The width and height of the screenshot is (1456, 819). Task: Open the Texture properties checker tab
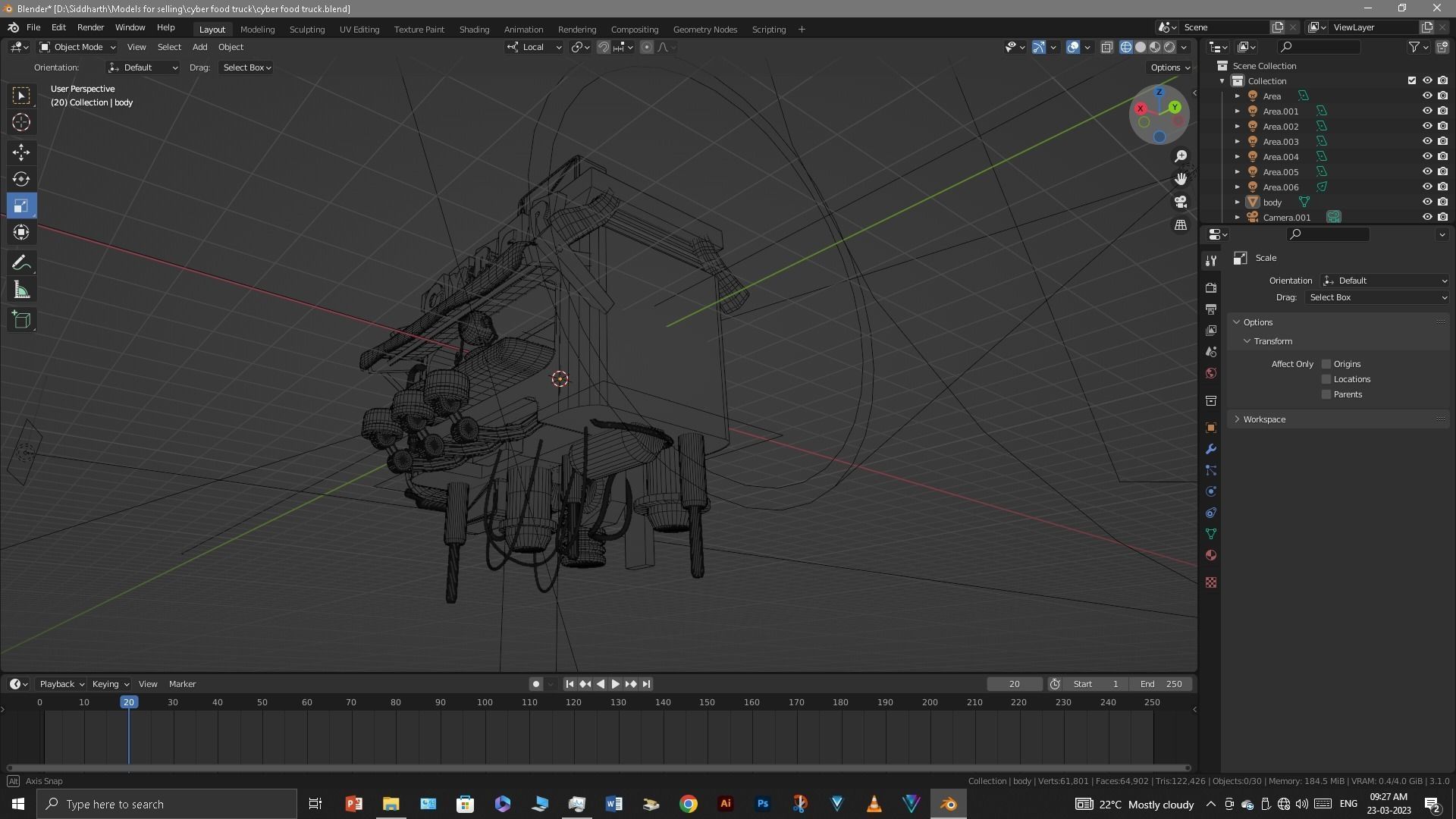[1211, 582]
